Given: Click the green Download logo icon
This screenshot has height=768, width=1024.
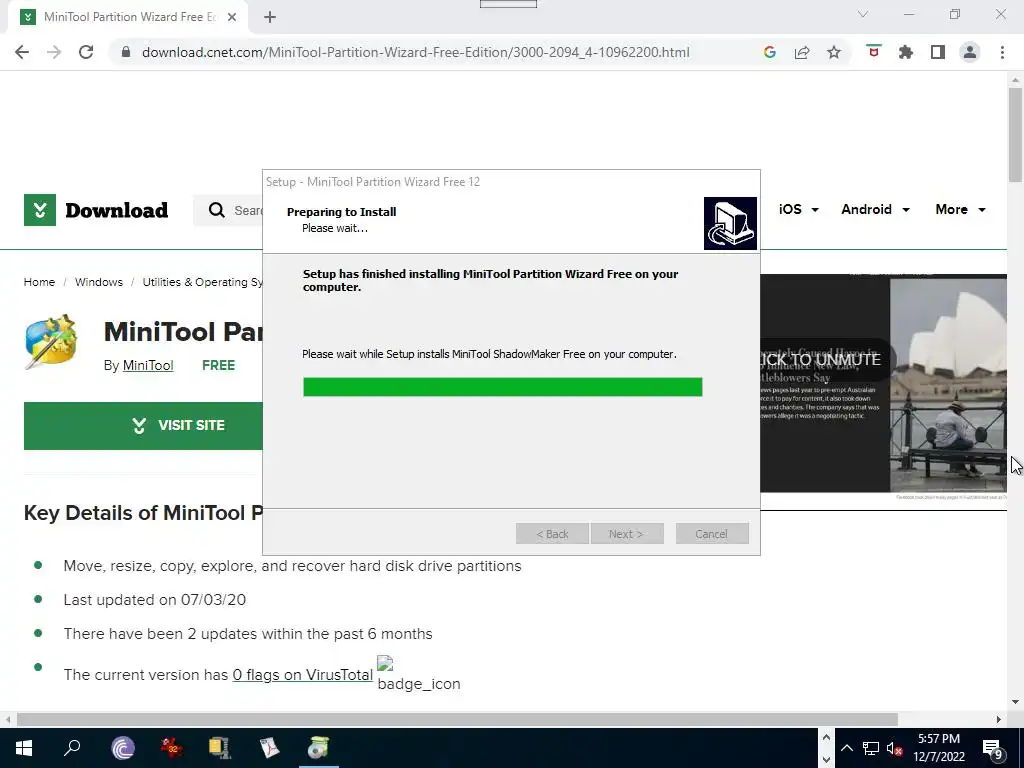Looking at the screenshot, I should click(40, 210).
